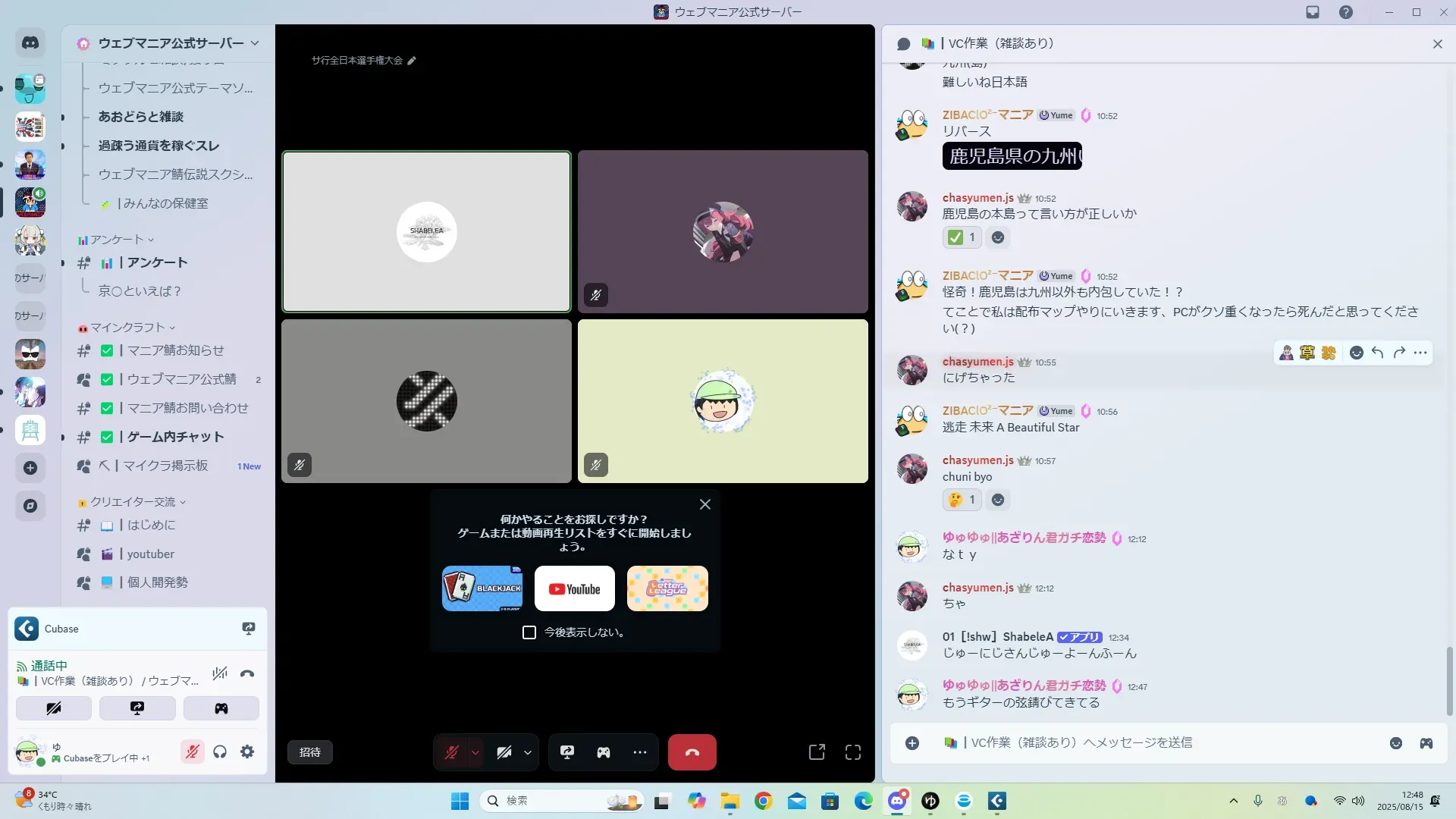Open activities controller icon in call bar
The width and height of the screenshot is (1456, 819).
click(604, 752)
